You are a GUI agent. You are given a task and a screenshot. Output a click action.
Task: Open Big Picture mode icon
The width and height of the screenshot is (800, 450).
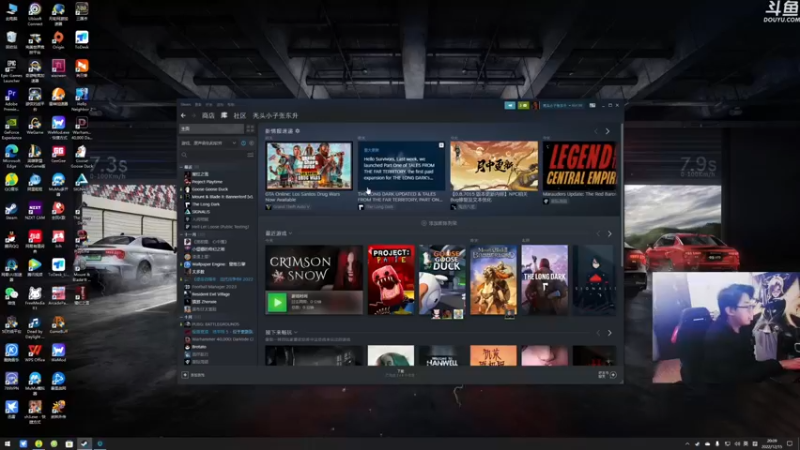pyautogui.click(x=592, y=105)
